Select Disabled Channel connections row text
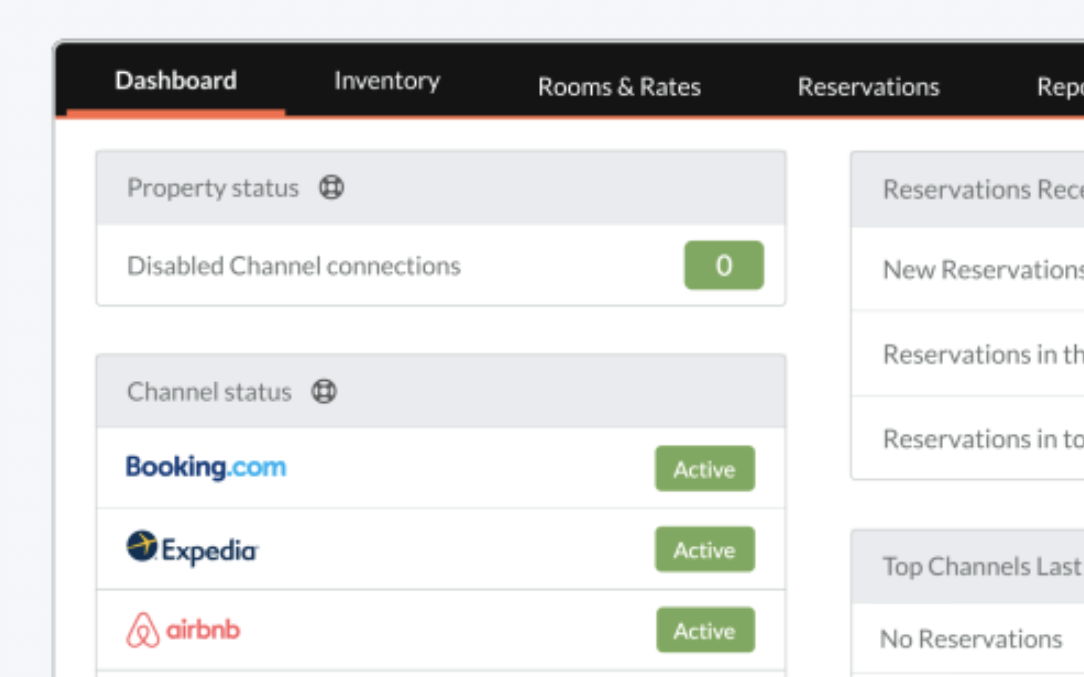This screenshot has width=1084, height=677. click(x=294, y=266)
